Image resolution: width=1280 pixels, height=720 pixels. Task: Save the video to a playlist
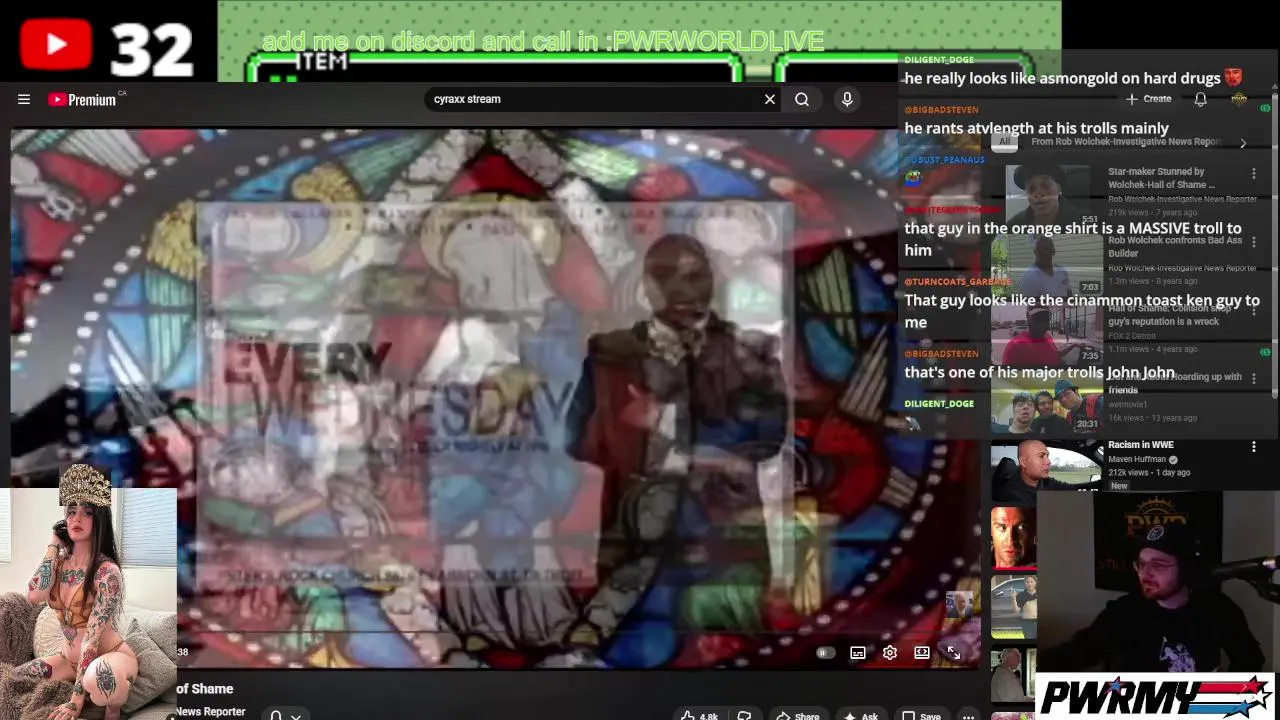coord(922,715)
